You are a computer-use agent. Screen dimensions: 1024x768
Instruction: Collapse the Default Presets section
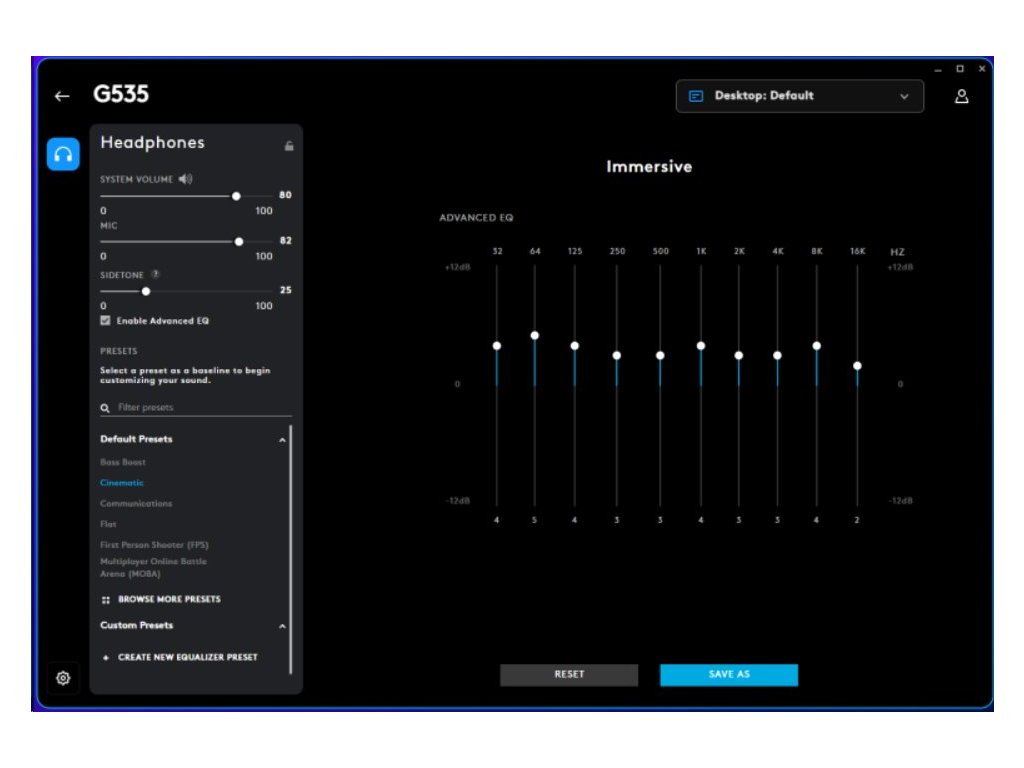pyautogui.click(x=282, y=440)
